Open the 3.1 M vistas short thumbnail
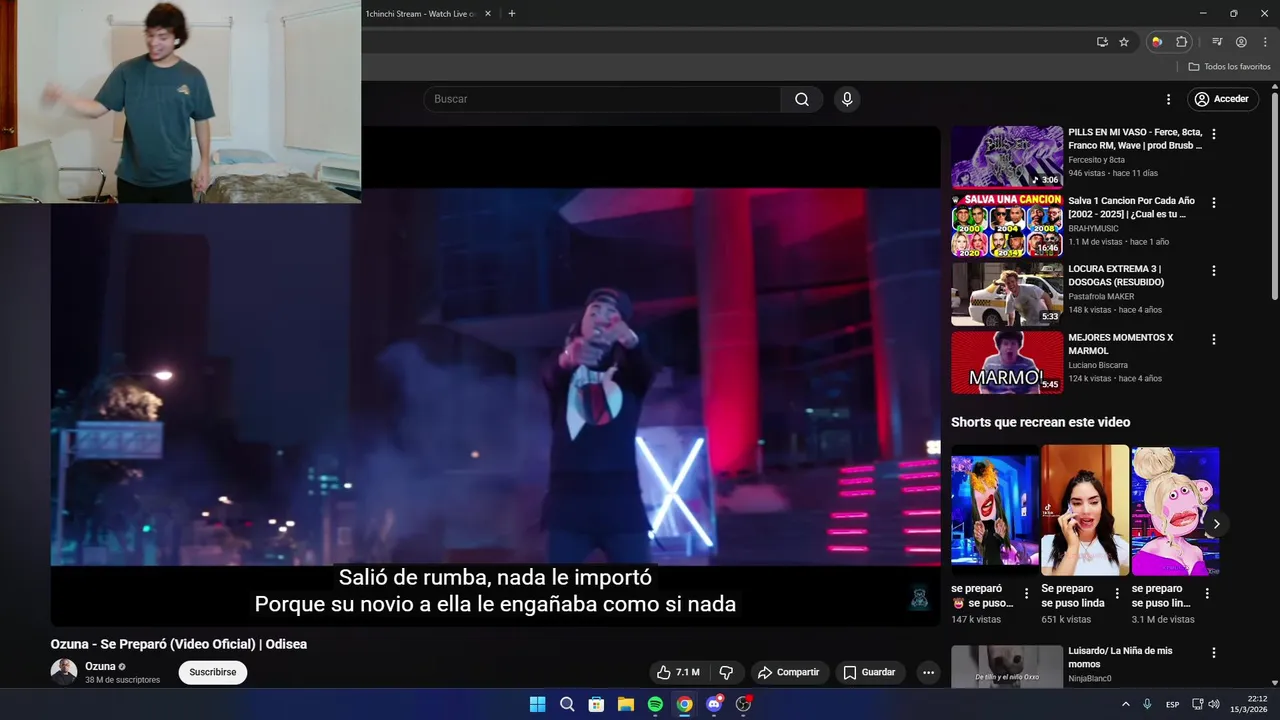 pos(1175,510)
